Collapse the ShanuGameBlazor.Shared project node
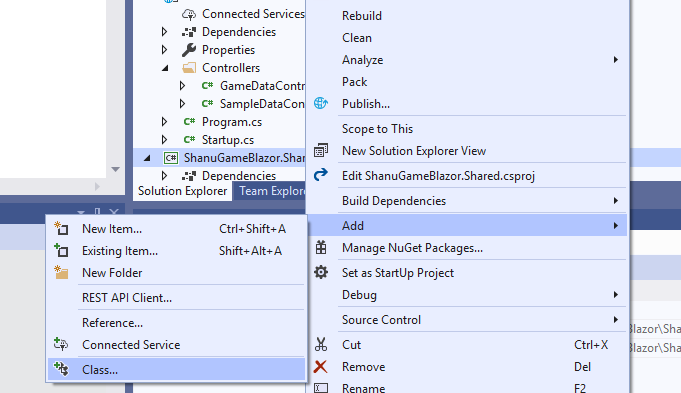The height and width of the screenshot is (393, 681). coord(147,158)
